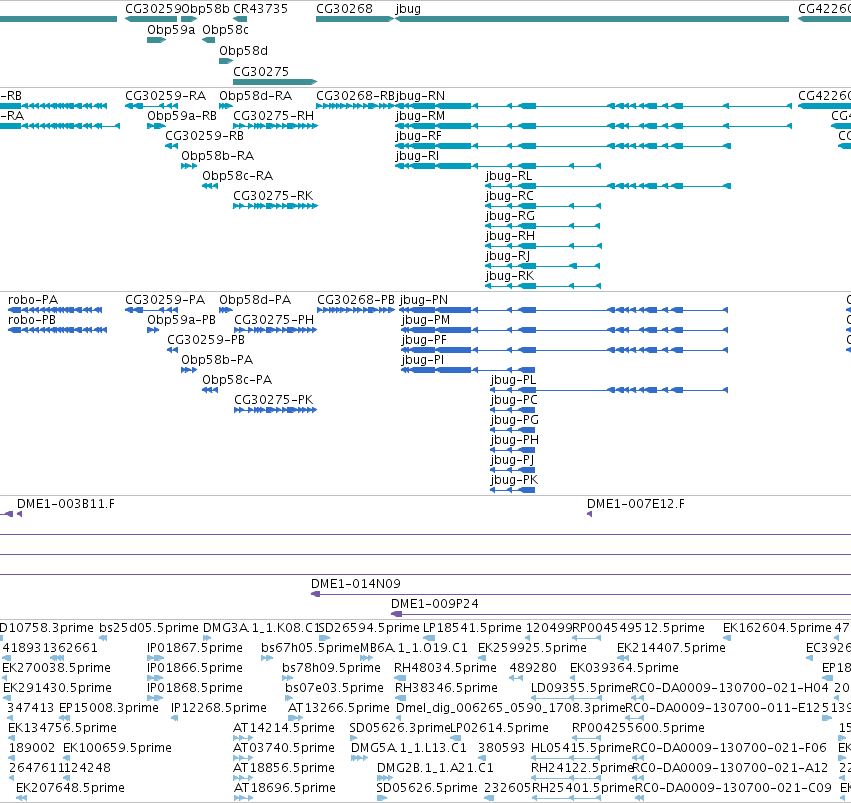
Task: Select the DME1-009P24 BAC label
Action: click(x=435, y=604)
